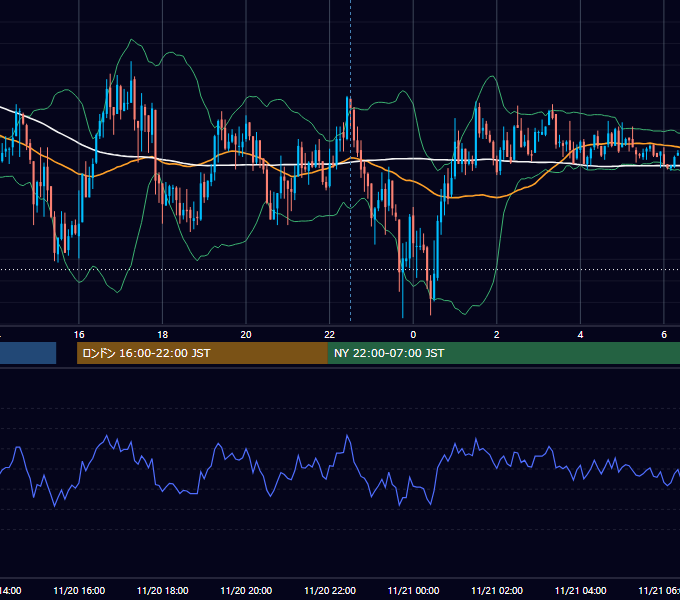Click the 11/21 00:00 date label
This screenshot has height=600, width=680.
pos(413,590)
